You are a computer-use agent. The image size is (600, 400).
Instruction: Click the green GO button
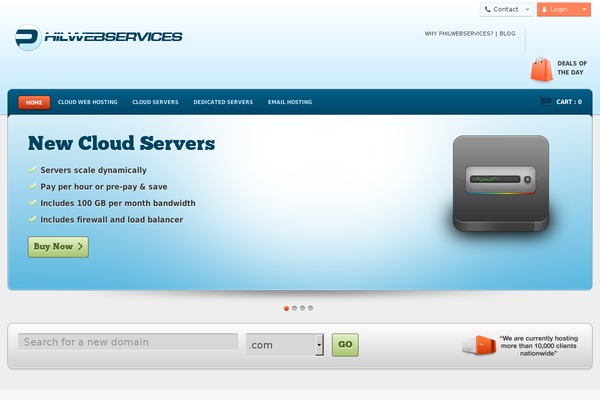coord(345,345)
